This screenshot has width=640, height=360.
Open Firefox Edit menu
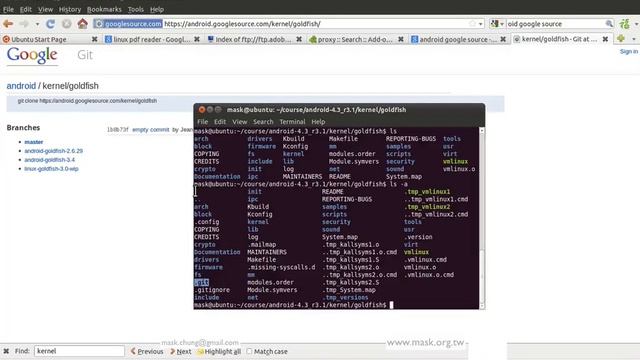26,9
